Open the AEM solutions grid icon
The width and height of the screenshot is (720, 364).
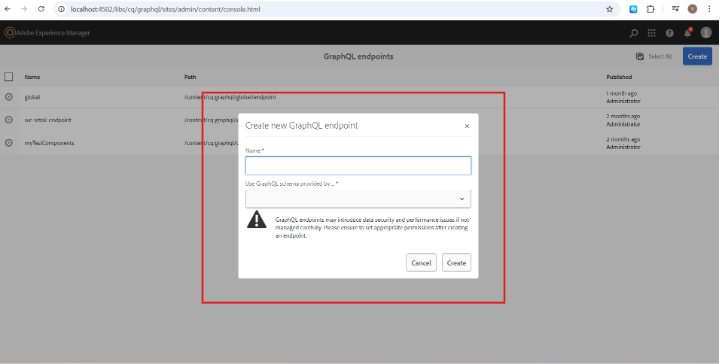tap(652, 33)
